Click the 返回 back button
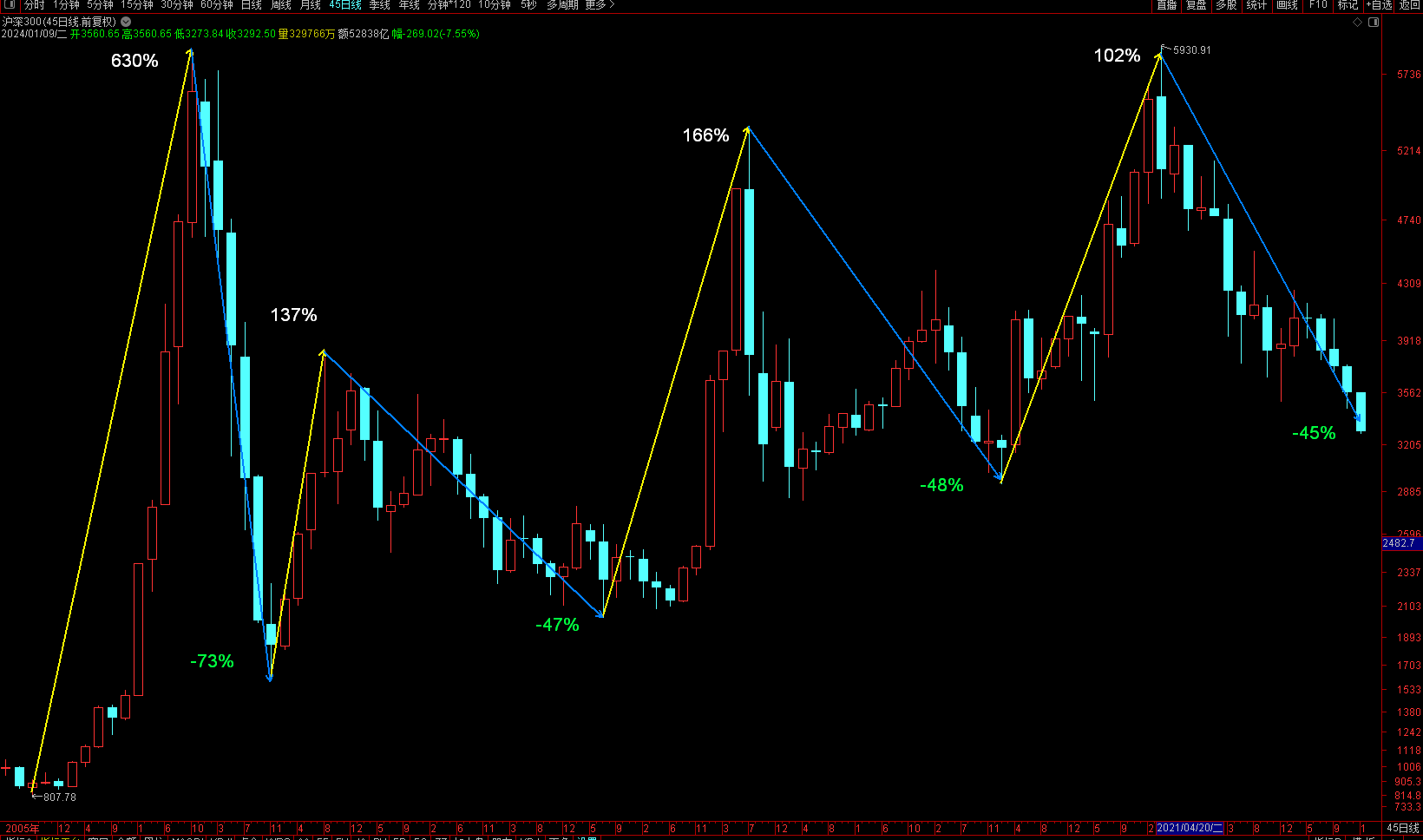 pyautogui.click(x=1409, y=4)
